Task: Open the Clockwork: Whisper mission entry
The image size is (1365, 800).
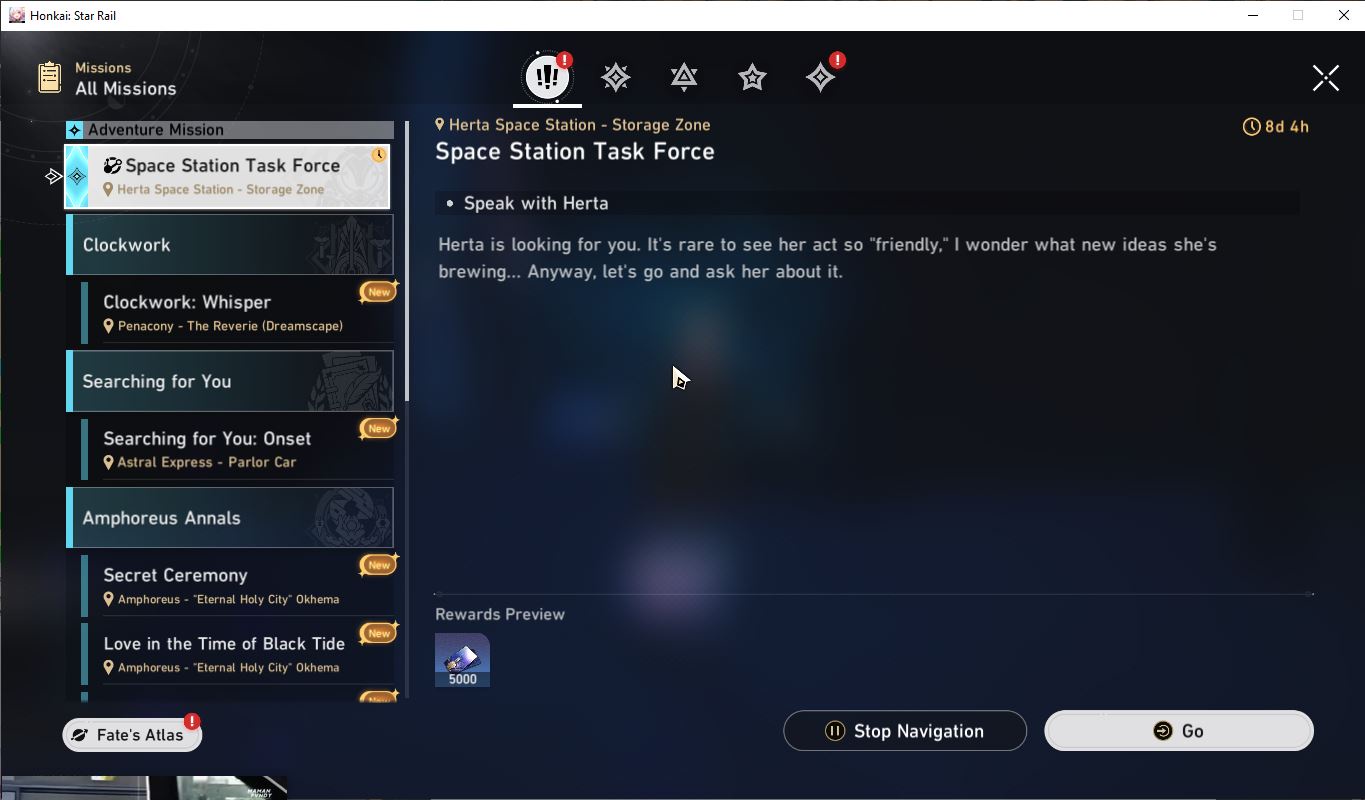Action: tap(238, 312)
